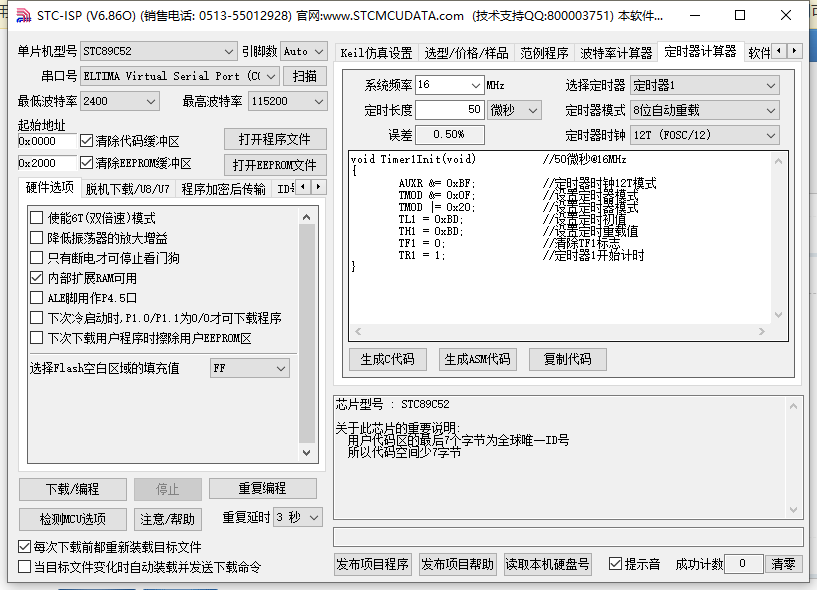Toggle 清除EEPROM缓冲区 checkbox

(x=86, y=163)
